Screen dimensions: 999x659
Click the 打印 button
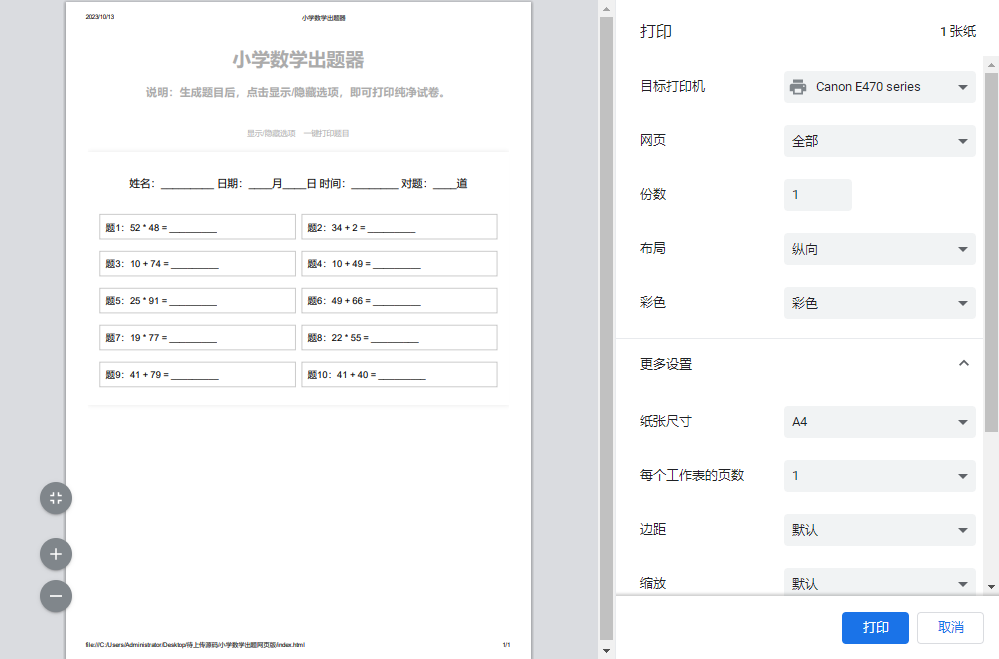coord(874,628)
